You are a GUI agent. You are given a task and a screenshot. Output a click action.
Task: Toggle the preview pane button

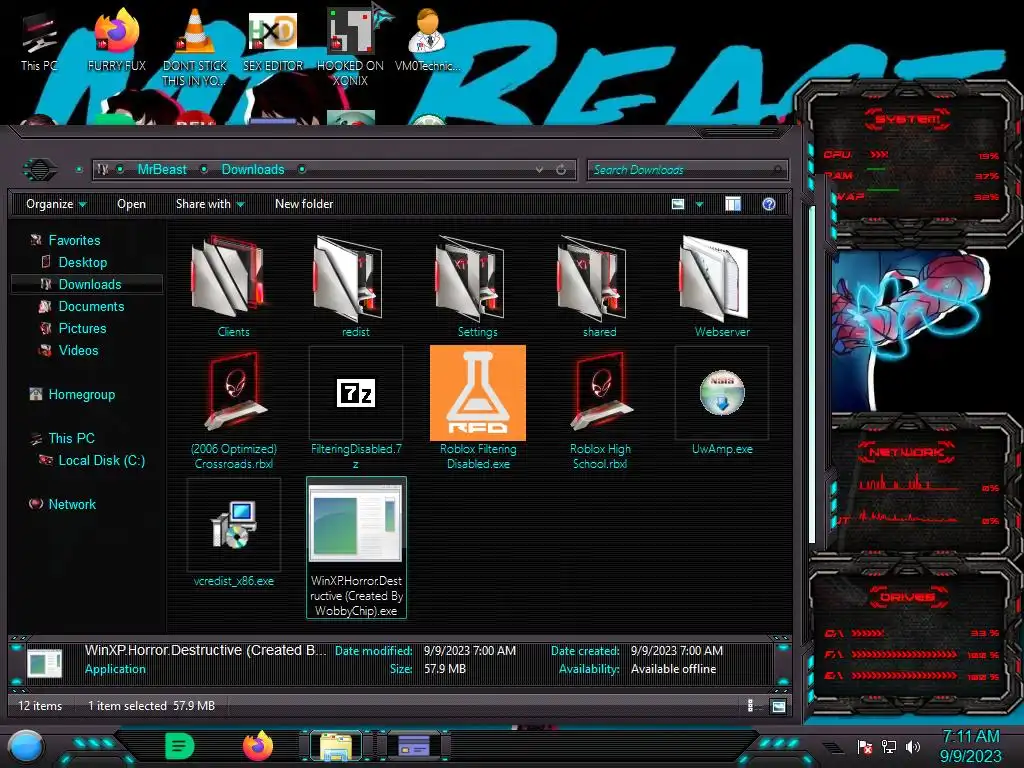coord(733,204)
